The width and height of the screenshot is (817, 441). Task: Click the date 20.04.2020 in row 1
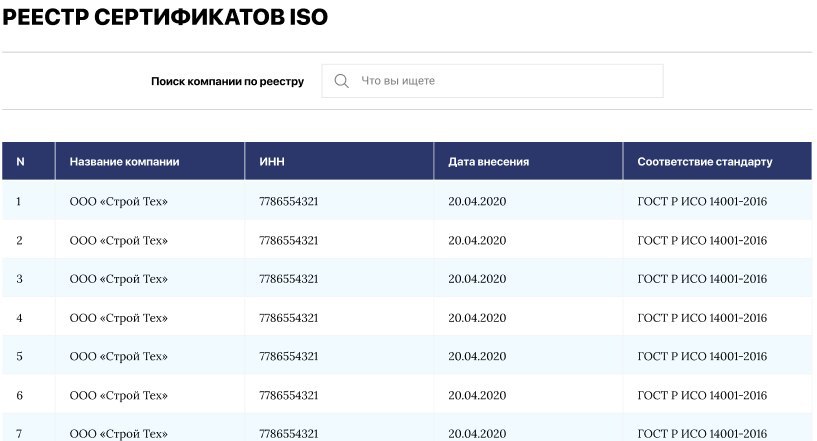coord(477,201)
